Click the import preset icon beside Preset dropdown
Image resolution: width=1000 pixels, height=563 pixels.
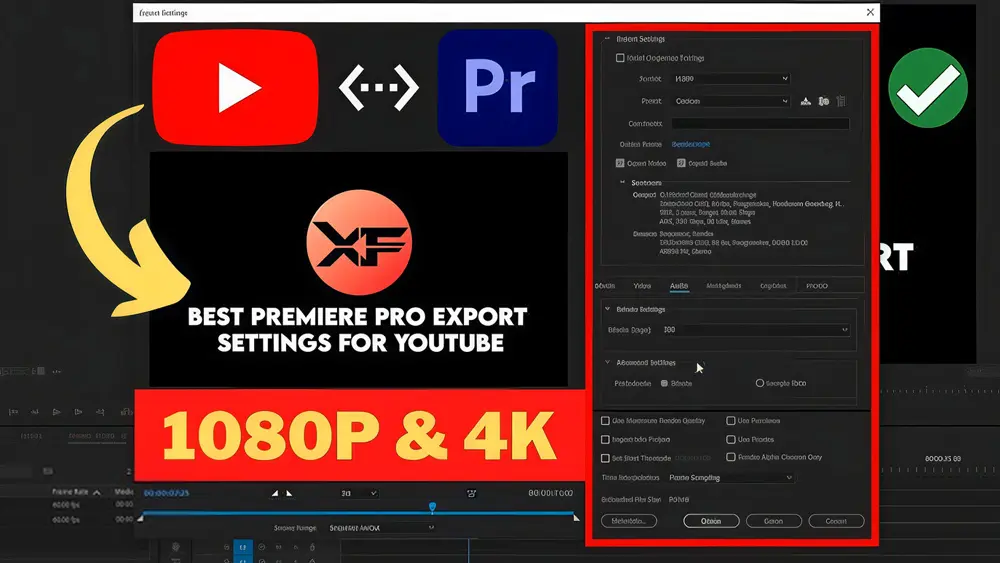point(823,101)
